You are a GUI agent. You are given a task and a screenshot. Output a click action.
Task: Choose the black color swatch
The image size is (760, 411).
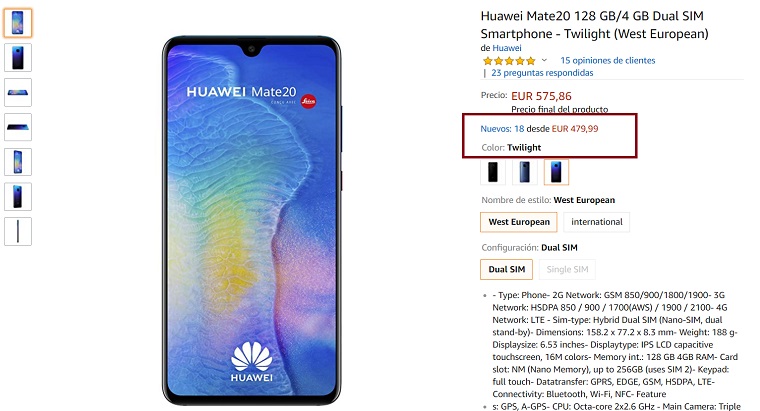(493, 172)
